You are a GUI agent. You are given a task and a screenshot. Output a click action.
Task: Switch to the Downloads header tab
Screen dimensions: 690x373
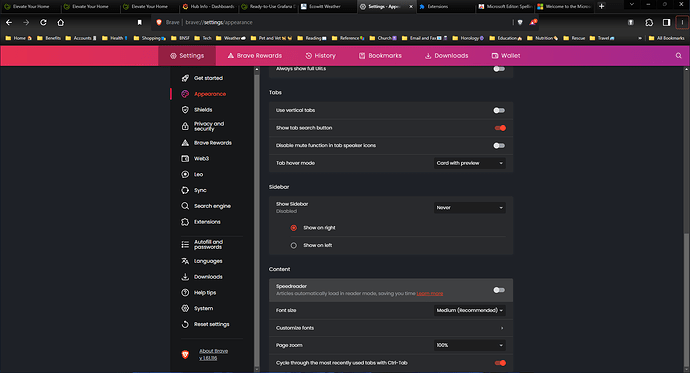click(446, 56)
